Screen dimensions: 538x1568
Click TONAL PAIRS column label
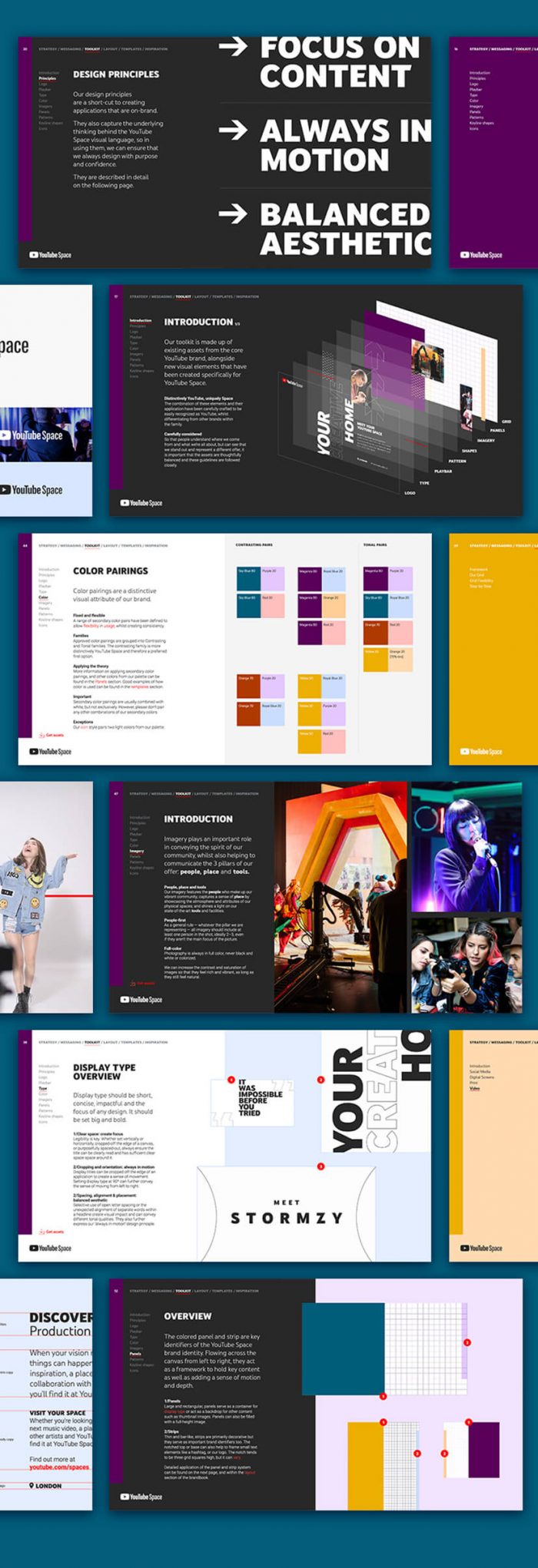click(x=375, y=545)
